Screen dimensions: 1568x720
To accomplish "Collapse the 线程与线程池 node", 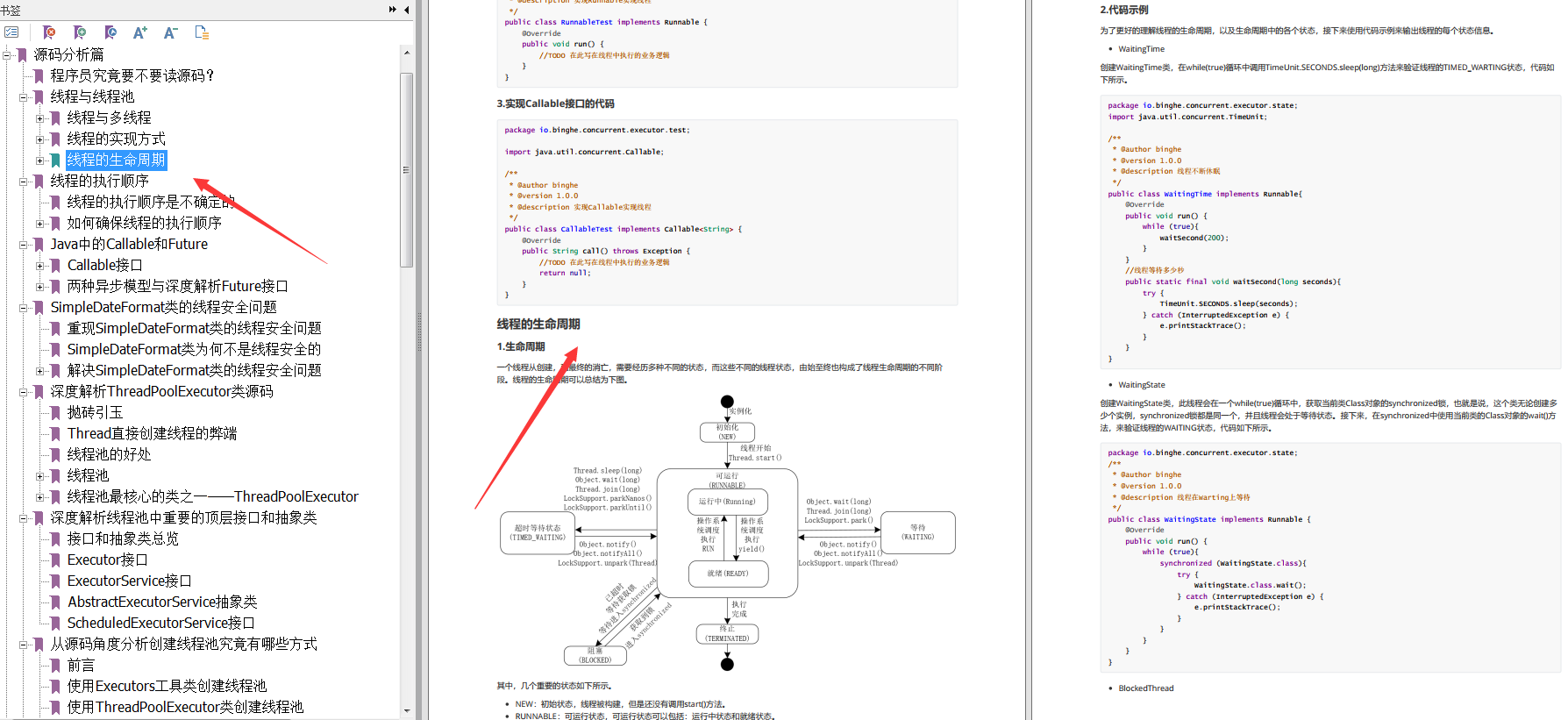I will (24, 96).
